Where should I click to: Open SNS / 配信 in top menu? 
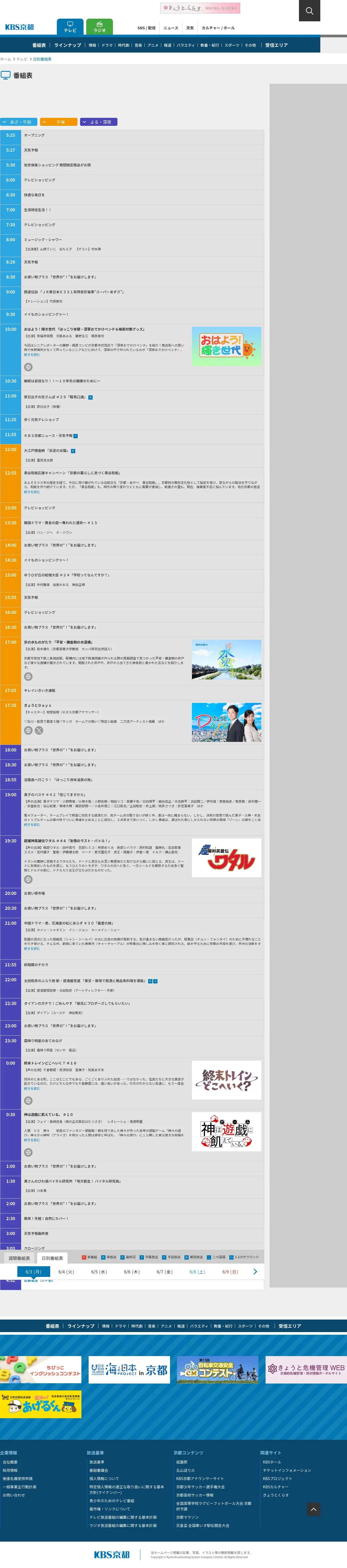click(x=146, y=28)
